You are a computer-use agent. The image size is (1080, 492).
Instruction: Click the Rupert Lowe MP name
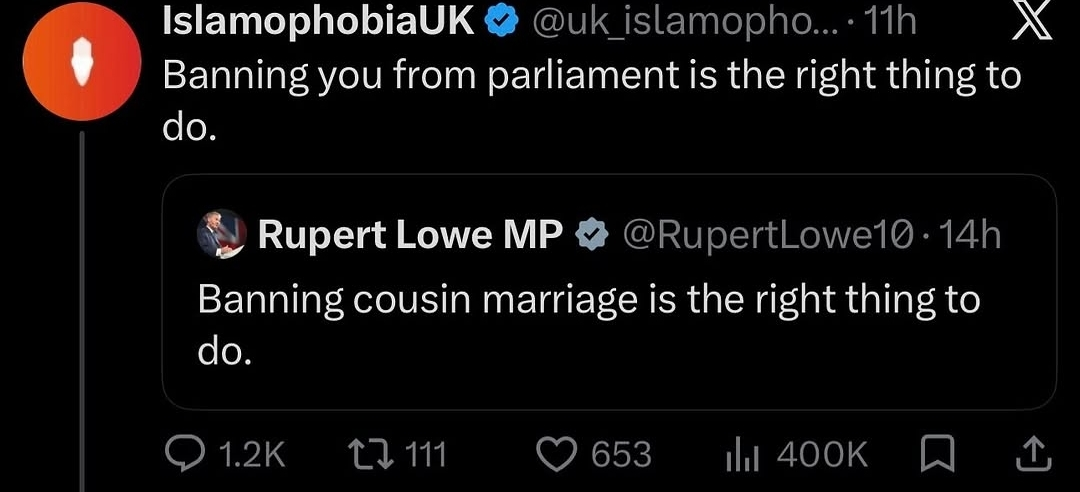[411, 236]
